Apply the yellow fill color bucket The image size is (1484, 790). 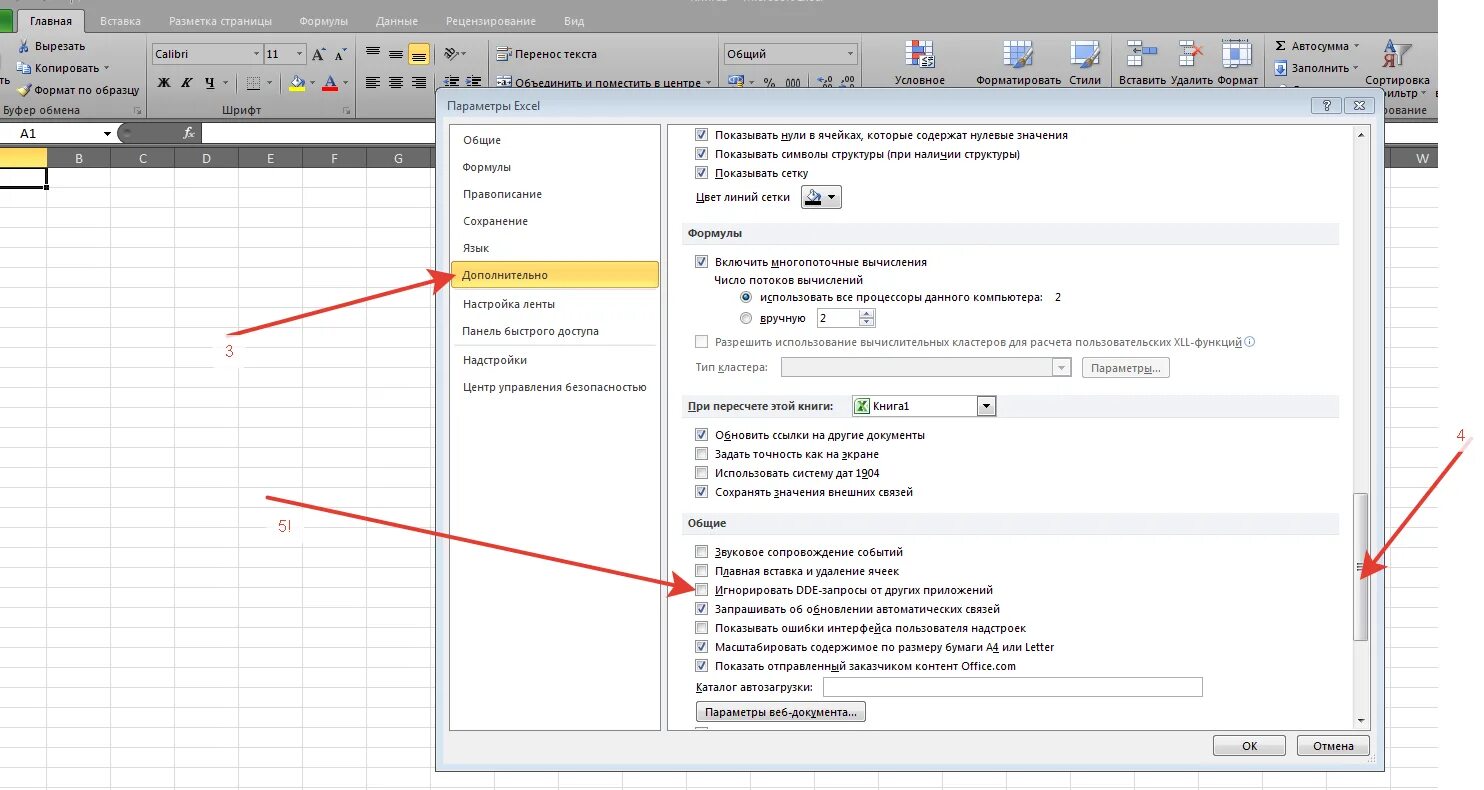tap(297, 83)
